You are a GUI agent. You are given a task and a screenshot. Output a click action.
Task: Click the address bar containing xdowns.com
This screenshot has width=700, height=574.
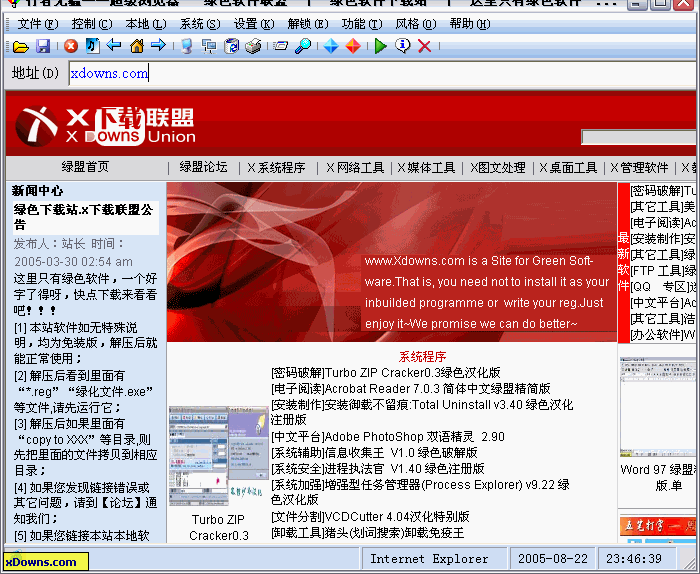pyautogui.click(x=382, y=73)
